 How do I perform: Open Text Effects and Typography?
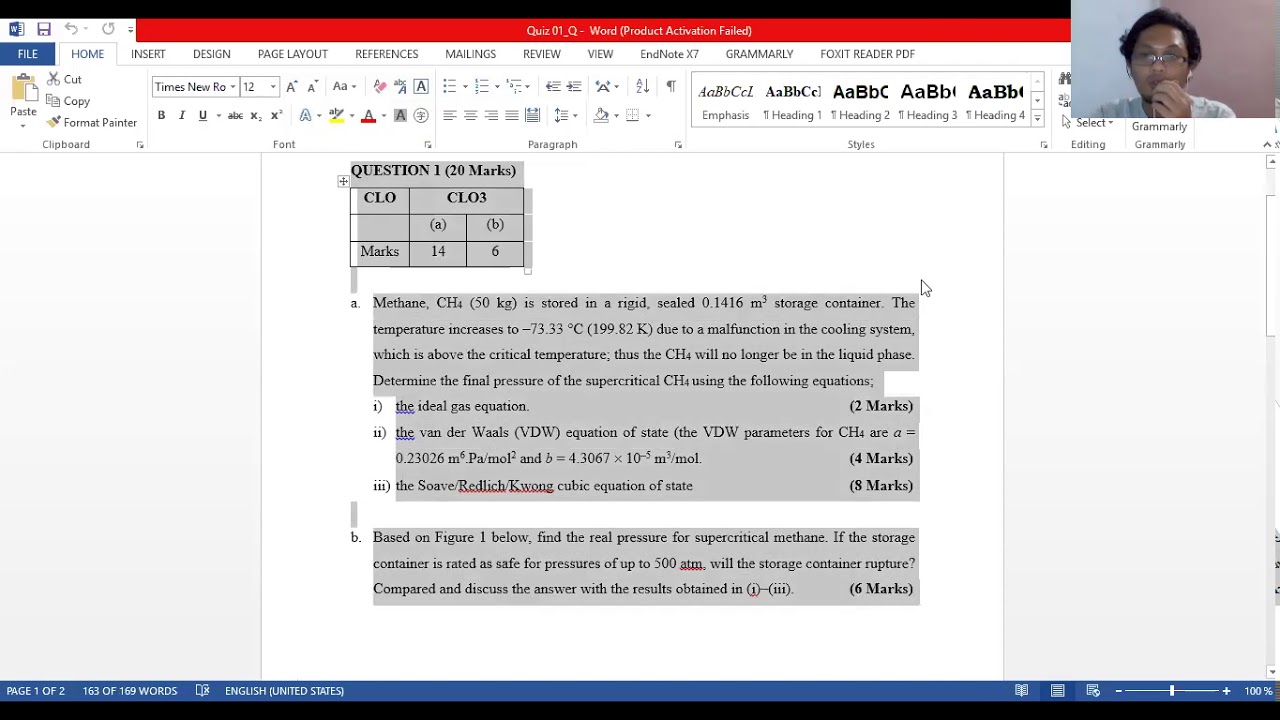tap(306, 116)
